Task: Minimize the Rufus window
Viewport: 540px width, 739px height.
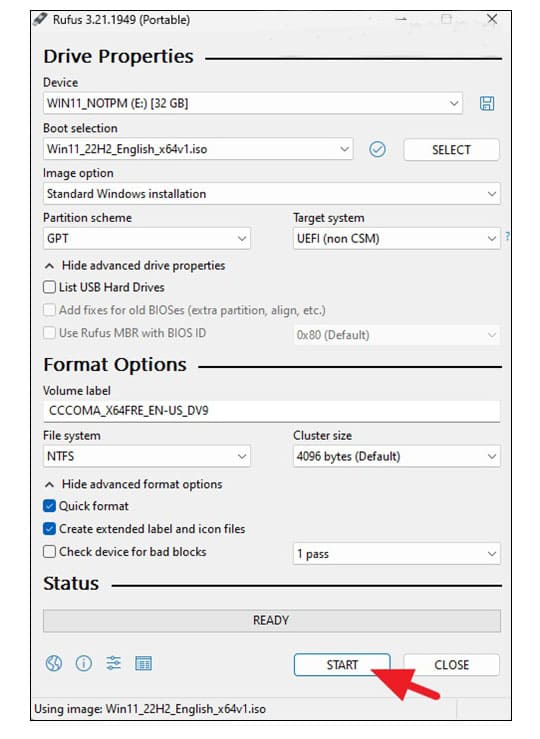Action: point(401,19)
